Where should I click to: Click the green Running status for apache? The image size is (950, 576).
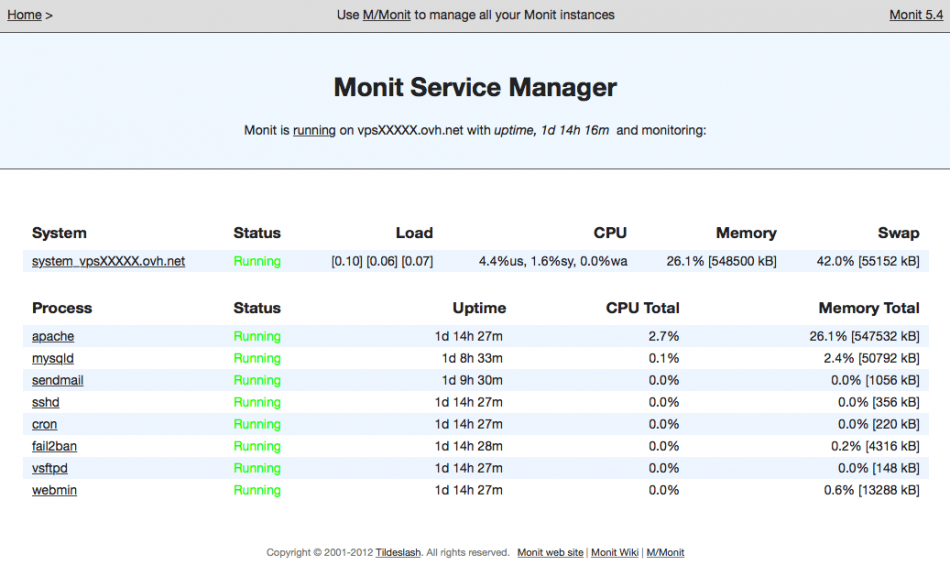[x=257, y=336]
